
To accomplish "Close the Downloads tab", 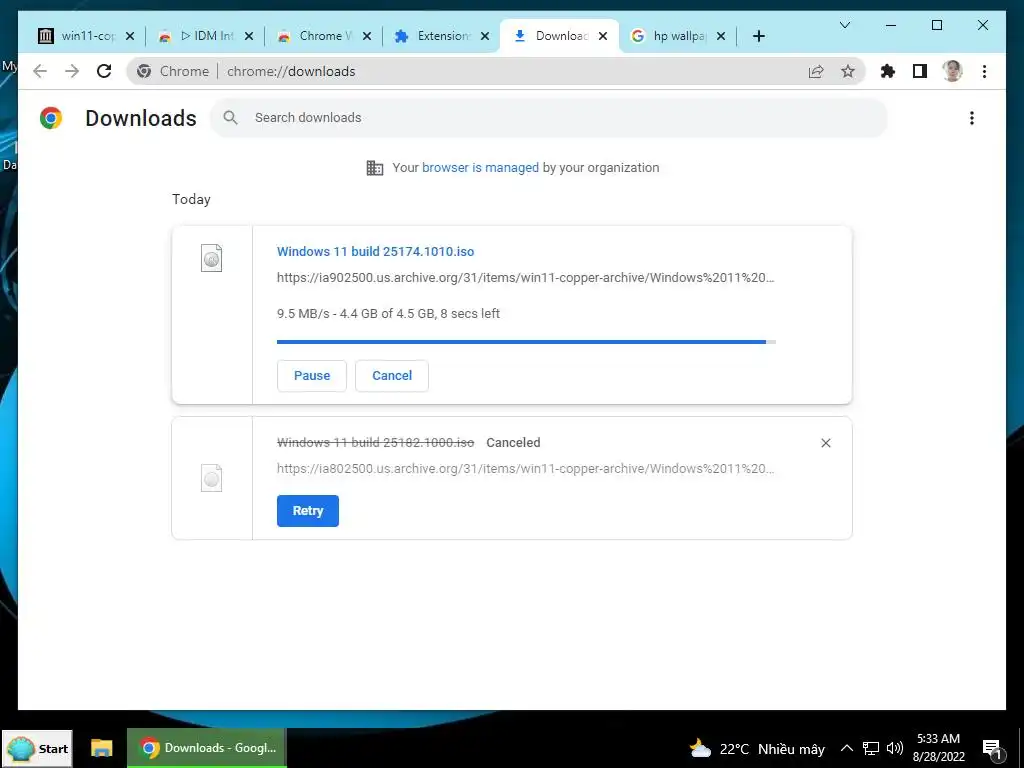I will coord(603,37).
